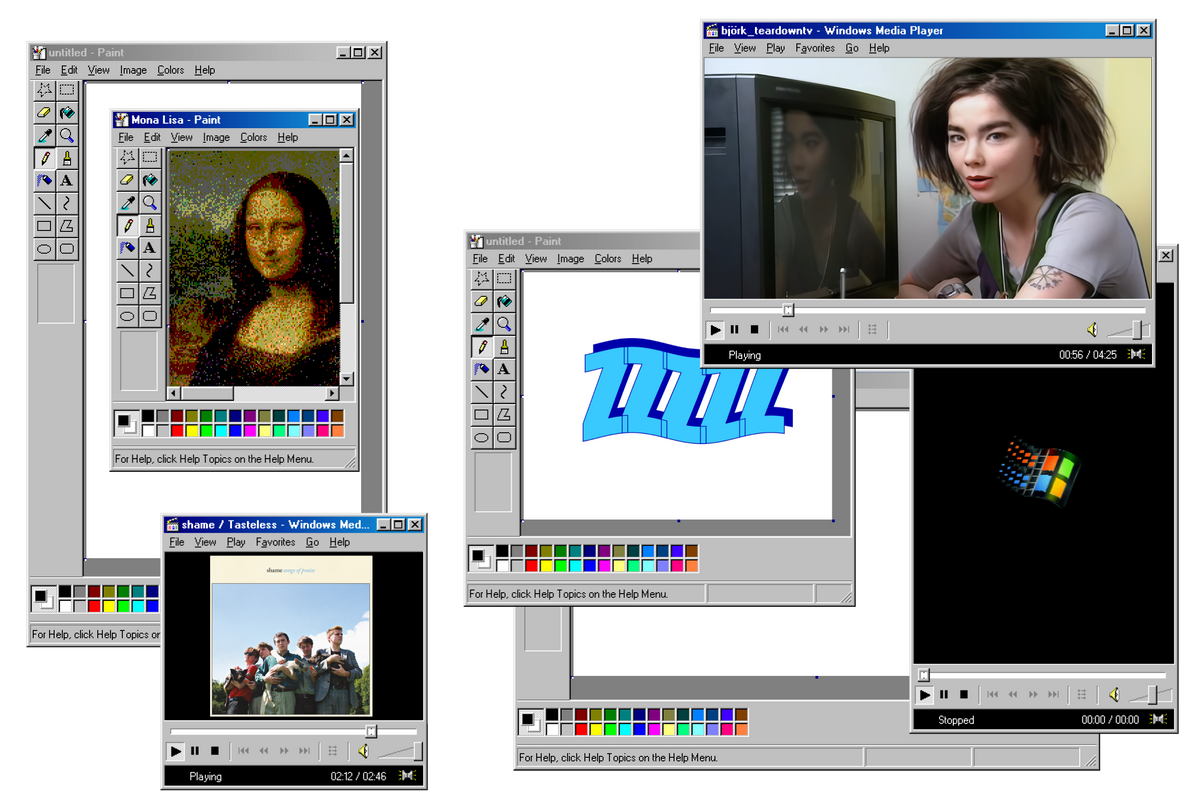This screenshot has height=810, width=1200.
Task: Open Image menu in blue-shape Paint window
Action: tap(570, 259)
